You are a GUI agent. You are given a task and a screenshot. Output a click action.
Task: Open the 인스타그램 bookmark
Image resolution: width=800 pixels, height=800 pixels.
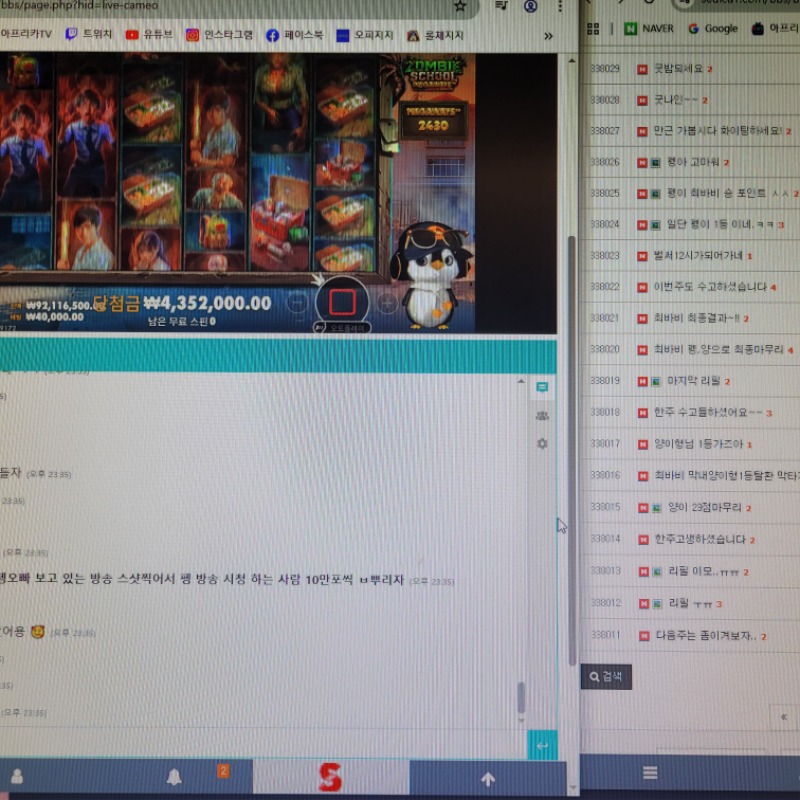[219, 35]
